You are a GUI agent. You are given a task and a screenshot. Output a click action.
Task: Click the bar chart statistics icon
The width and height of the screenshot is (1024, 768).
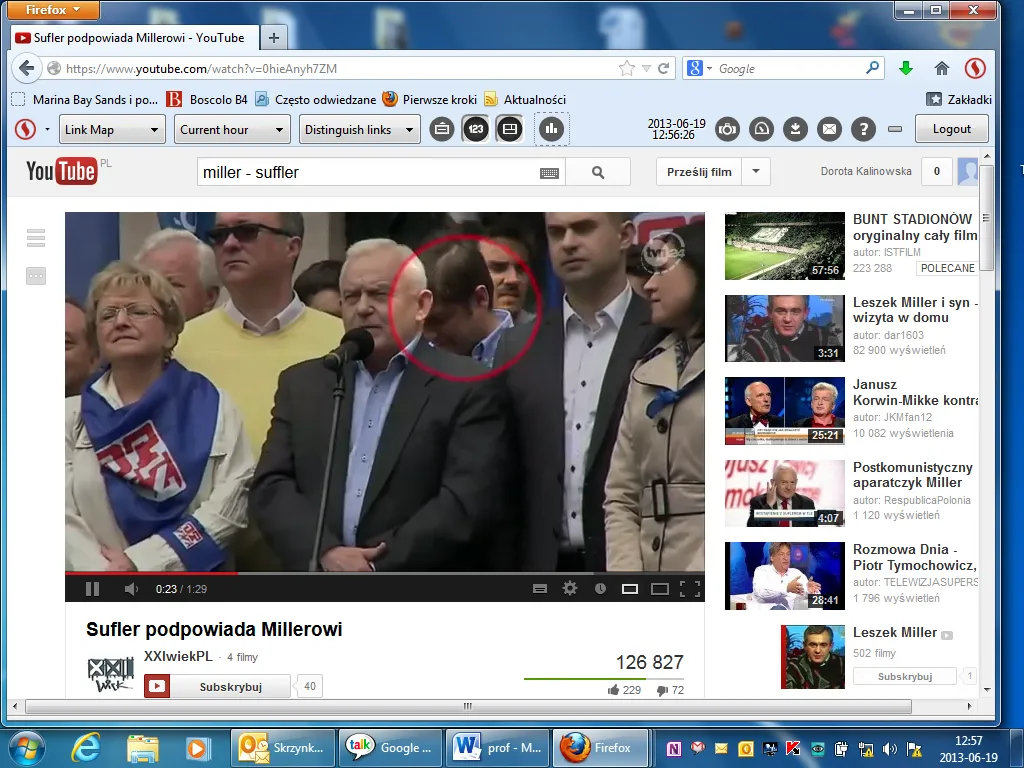pyautogui.click(x=551, y=129)
